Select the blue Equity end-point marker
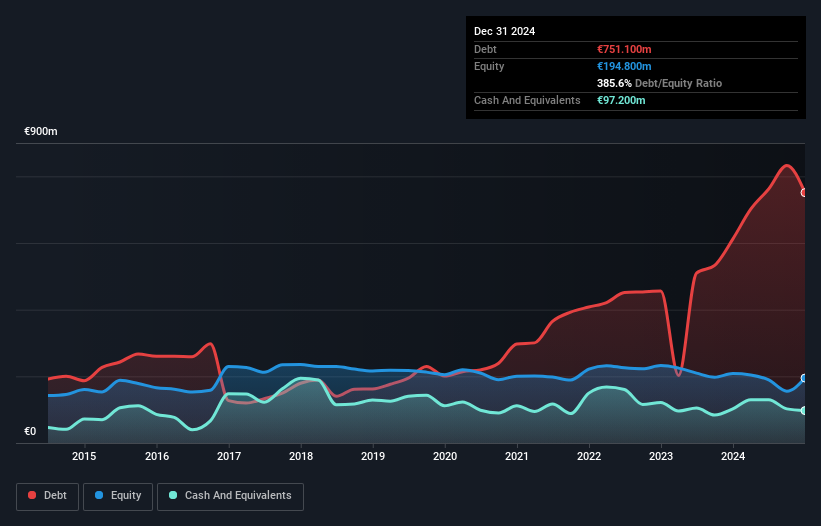 tap(804, 378)
